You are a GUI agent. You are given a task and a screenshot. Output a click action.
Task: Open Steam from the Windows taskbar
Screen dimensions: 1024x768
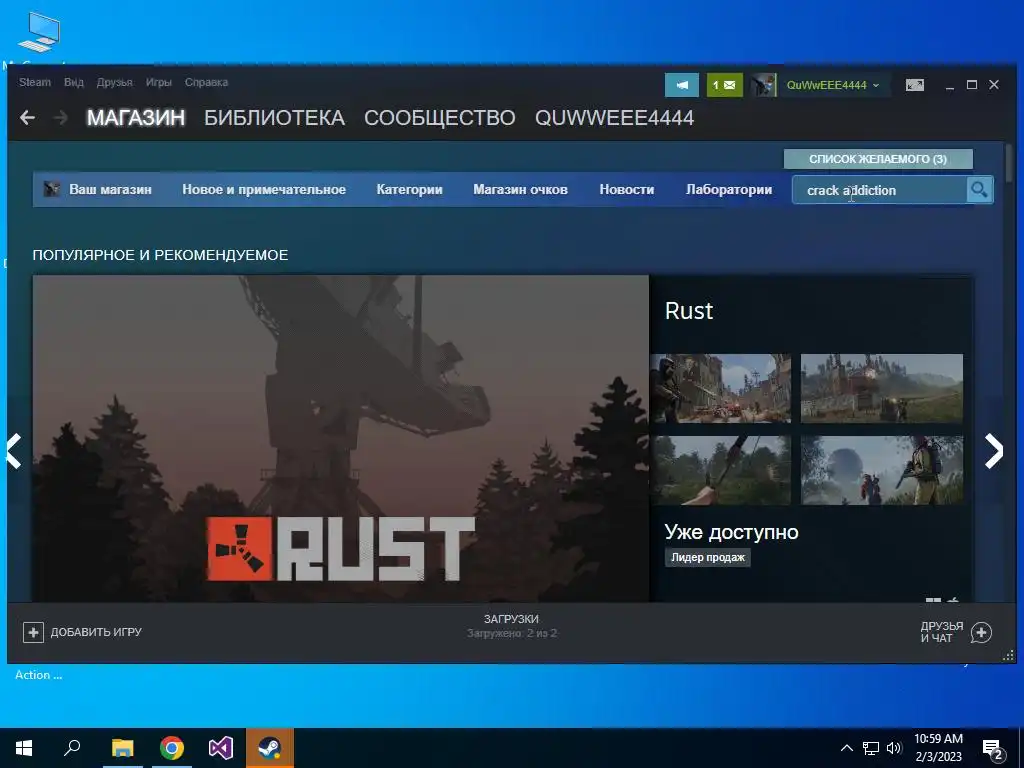click(x=270, y=748)
